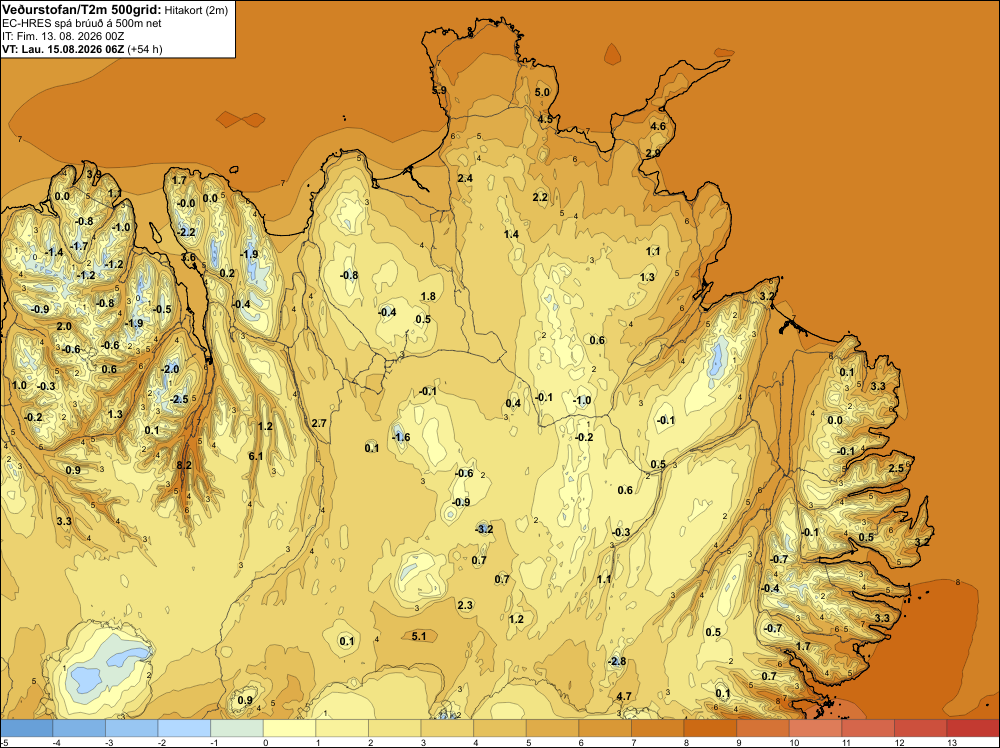Select the -2.8 temperature value
1000x748 pixels.
coord(617,661)
